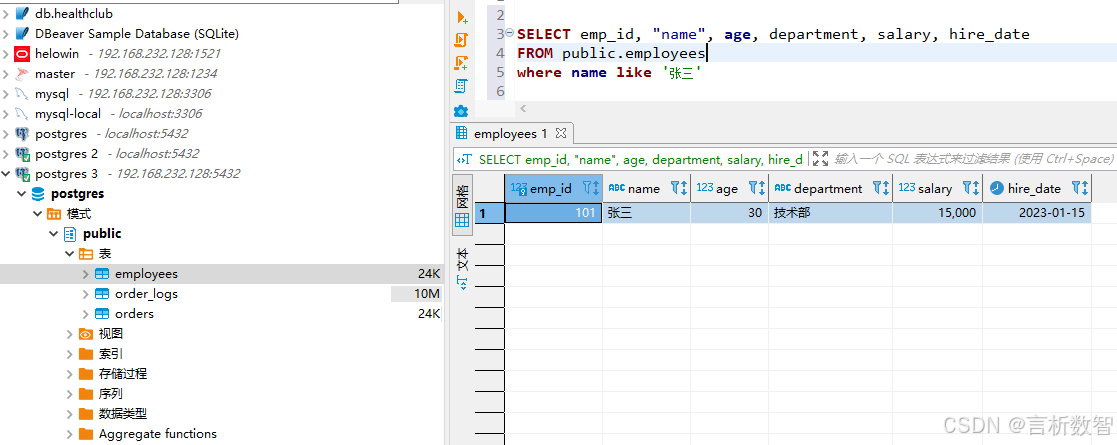
Task: Run SQL statement in new tab icon
Action: (x=461, y=17)
